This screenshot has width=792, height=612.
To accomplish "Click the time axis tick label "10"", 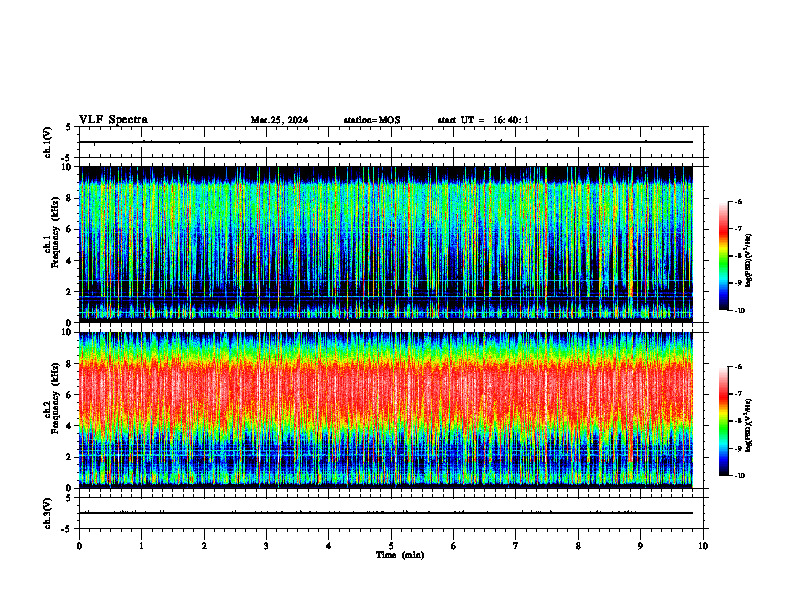I will point(703,546).
